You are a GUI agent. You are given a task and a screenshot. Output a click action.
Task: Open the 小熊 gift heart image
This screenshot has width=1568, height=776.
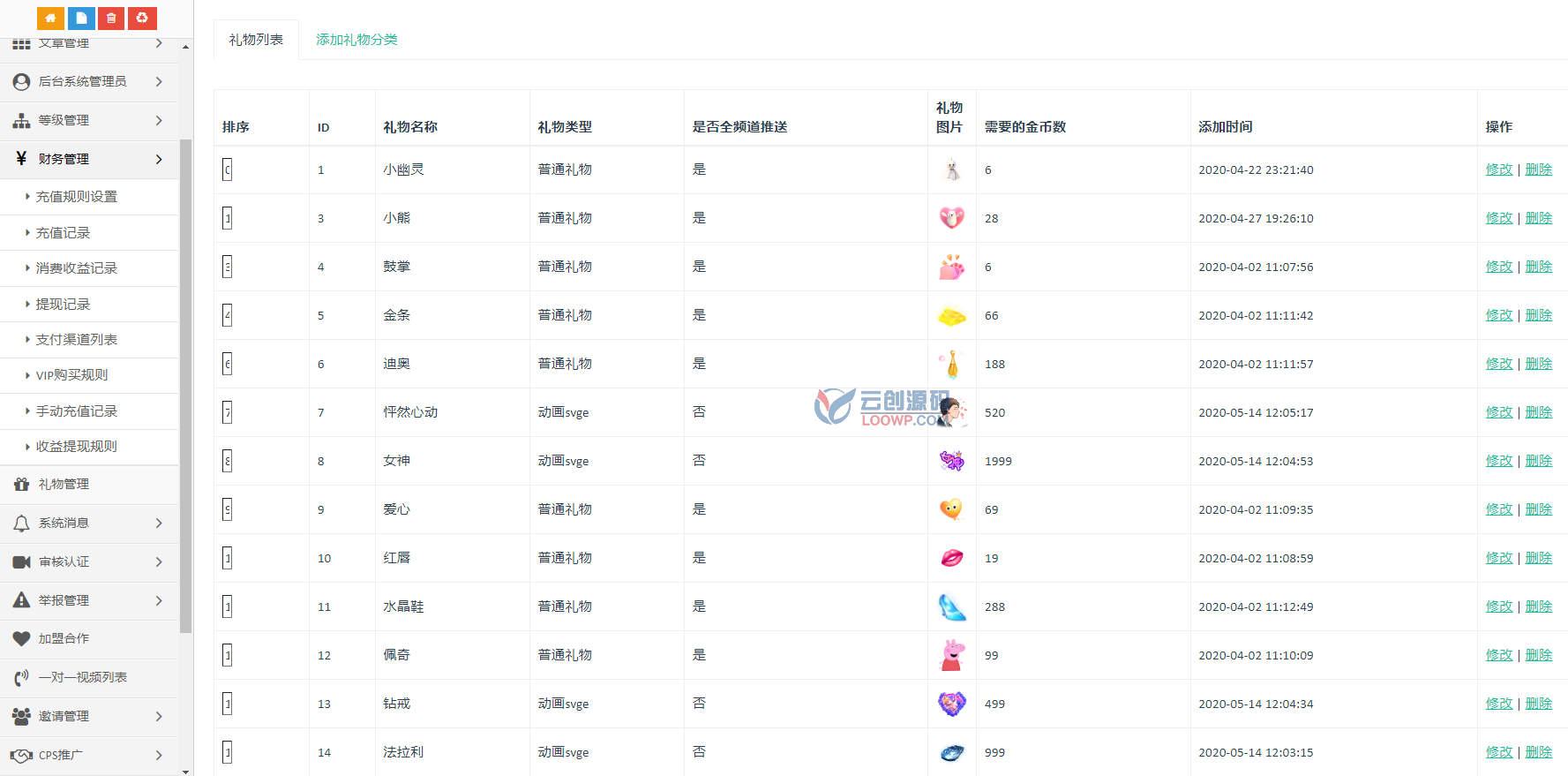(x=952, y=217)
